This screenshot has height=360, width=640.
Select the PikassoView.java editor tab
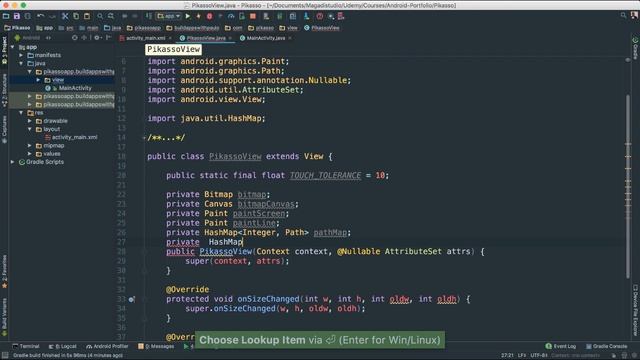coord(206,38)
